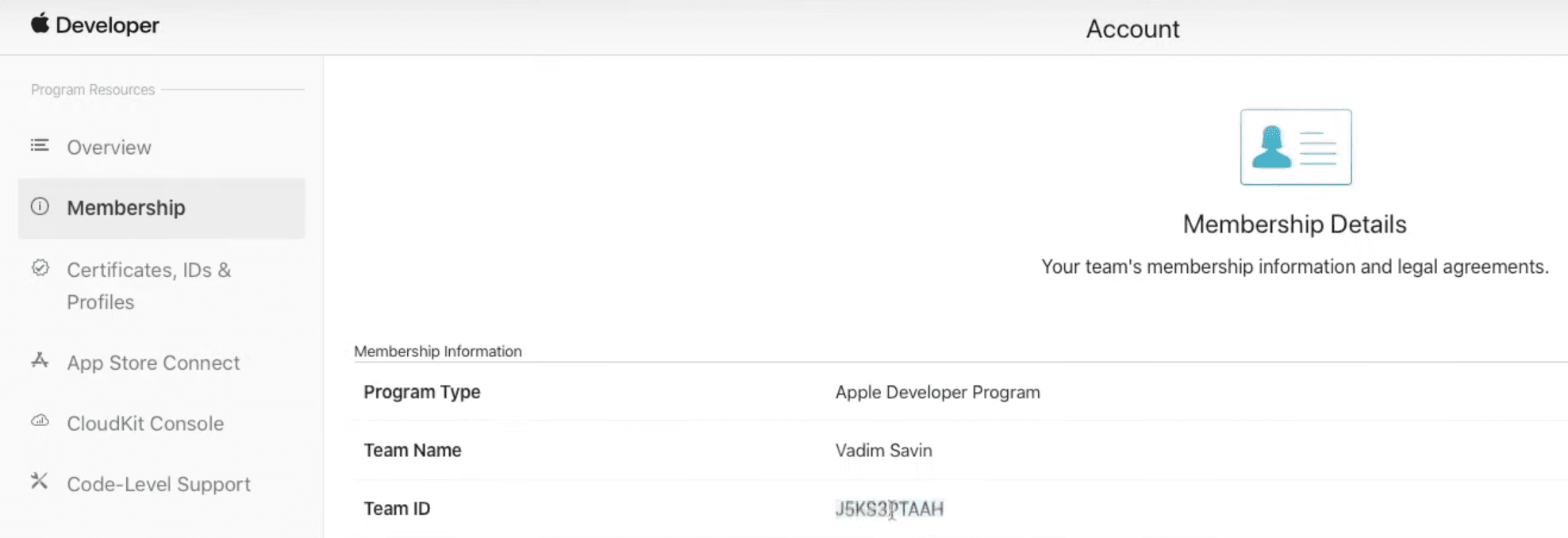This screenshot has height=538, width=1568.
Task: Open CloudKit Console
Action: pos(145,424)
